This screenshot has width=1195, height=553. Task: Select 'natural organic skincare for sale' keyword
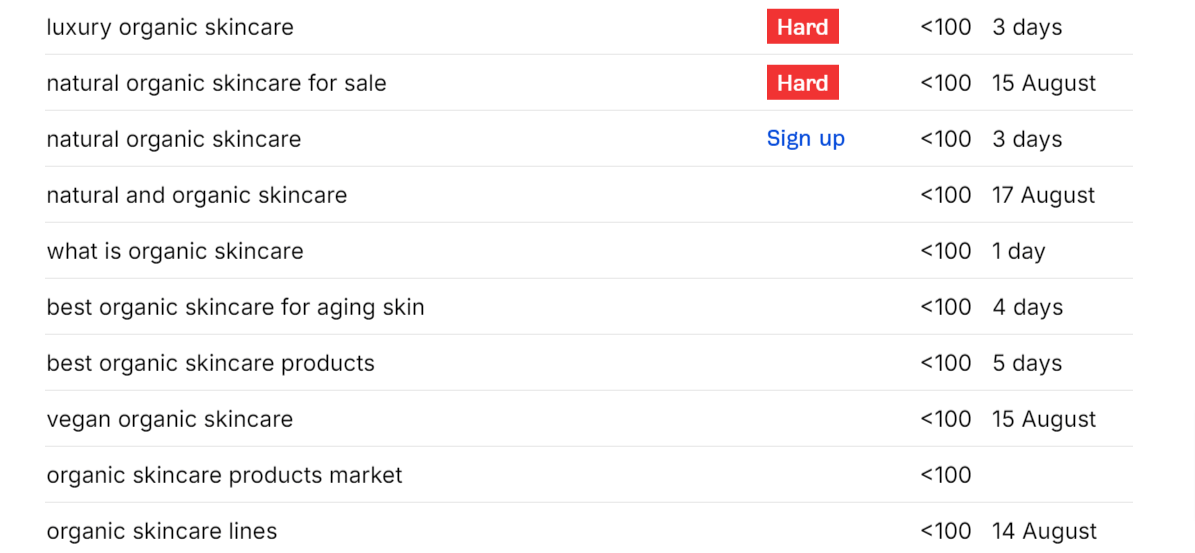216,83
